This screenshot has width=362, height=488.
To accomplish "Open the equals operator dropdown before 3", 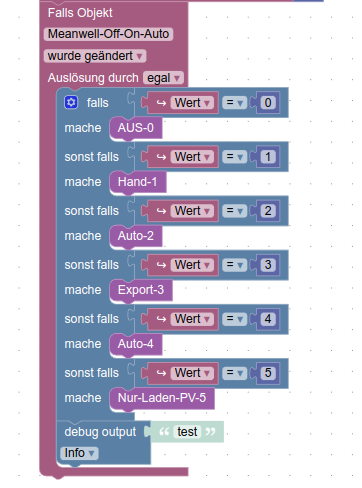I will coord(235,265).
